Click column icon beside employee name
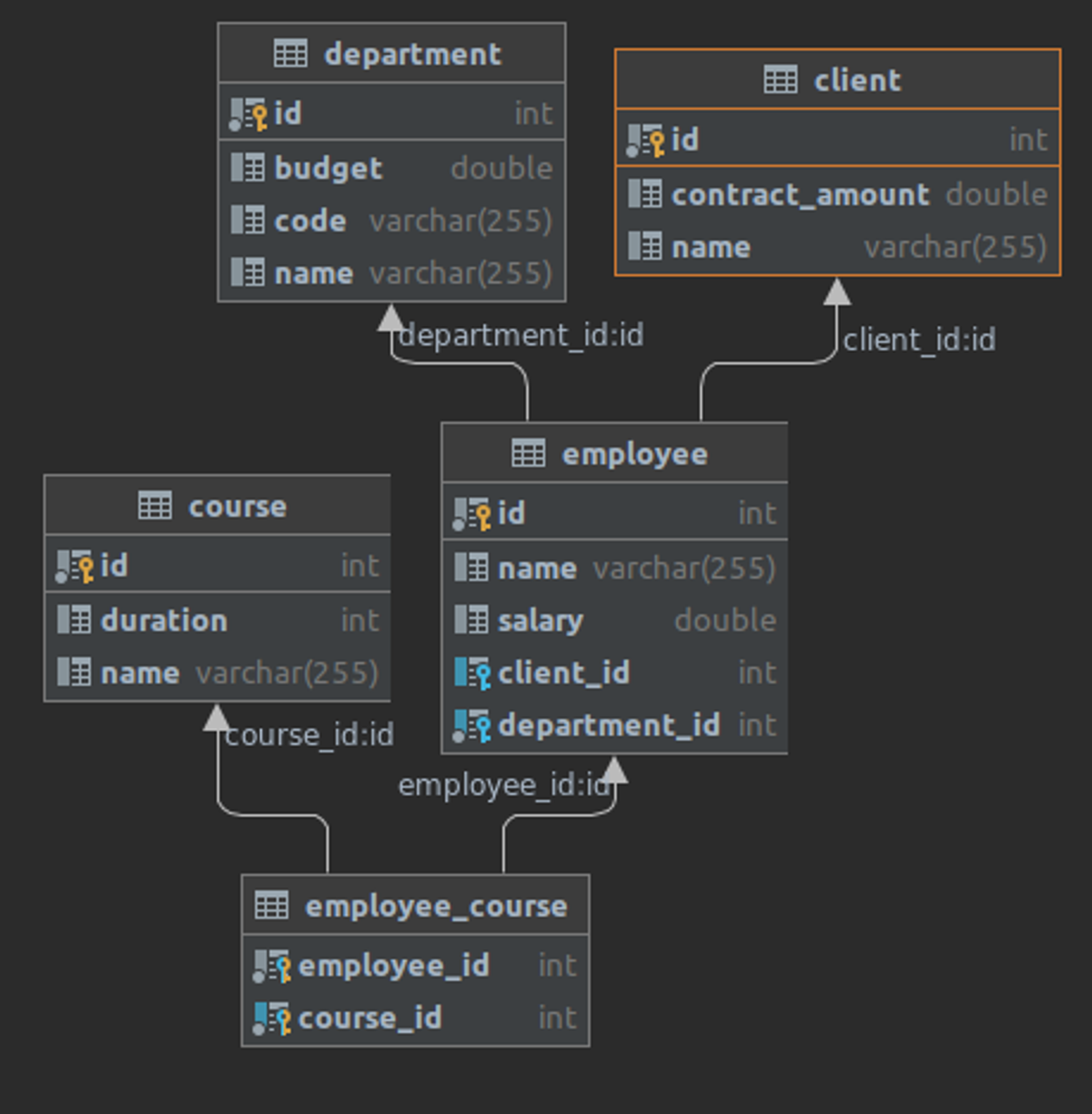The height and width of the screenshot is (1114, 1092). point(471,568)
